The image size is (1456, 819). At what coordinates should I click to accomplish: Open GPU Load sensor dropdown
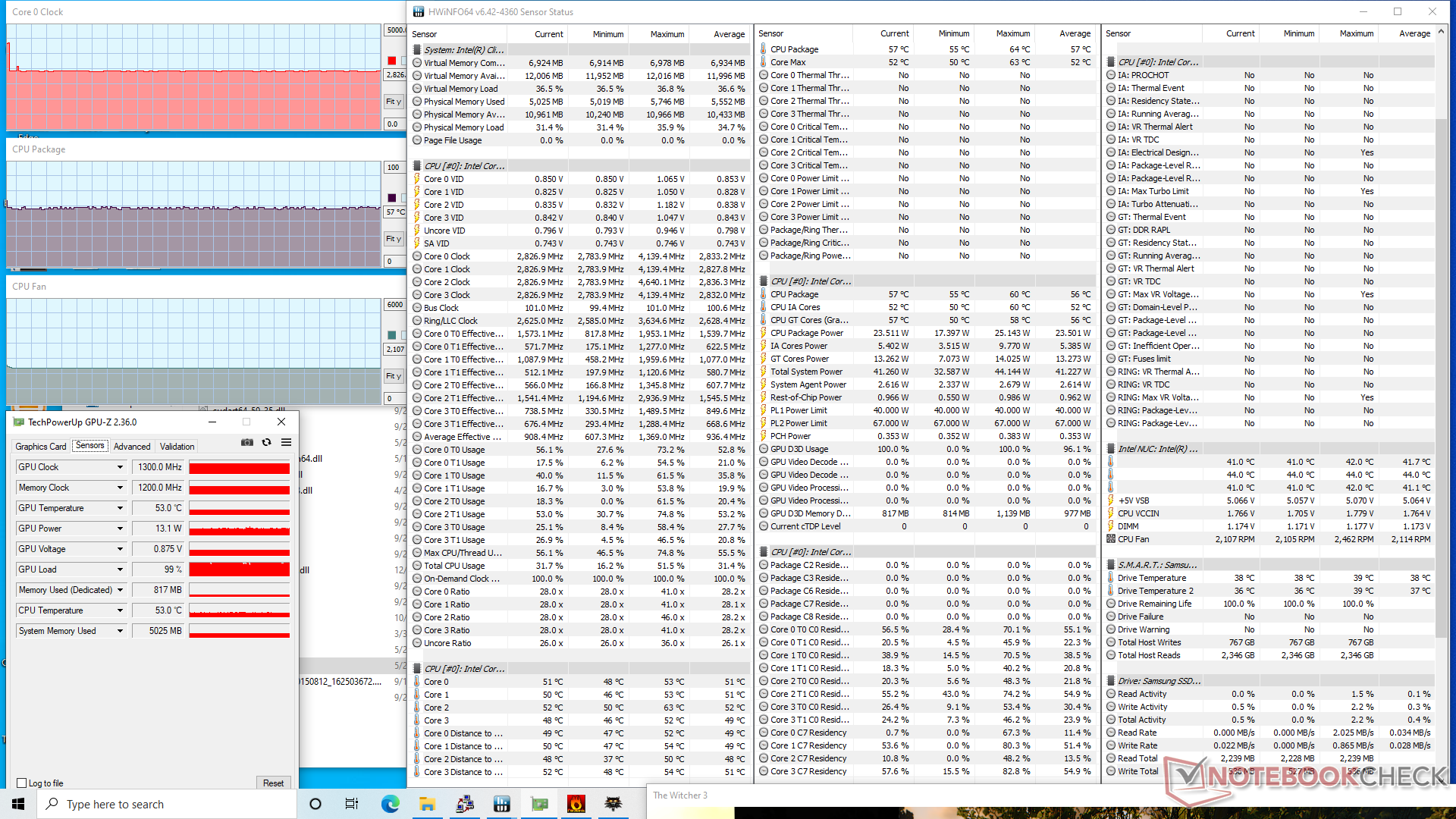[120, 570]
